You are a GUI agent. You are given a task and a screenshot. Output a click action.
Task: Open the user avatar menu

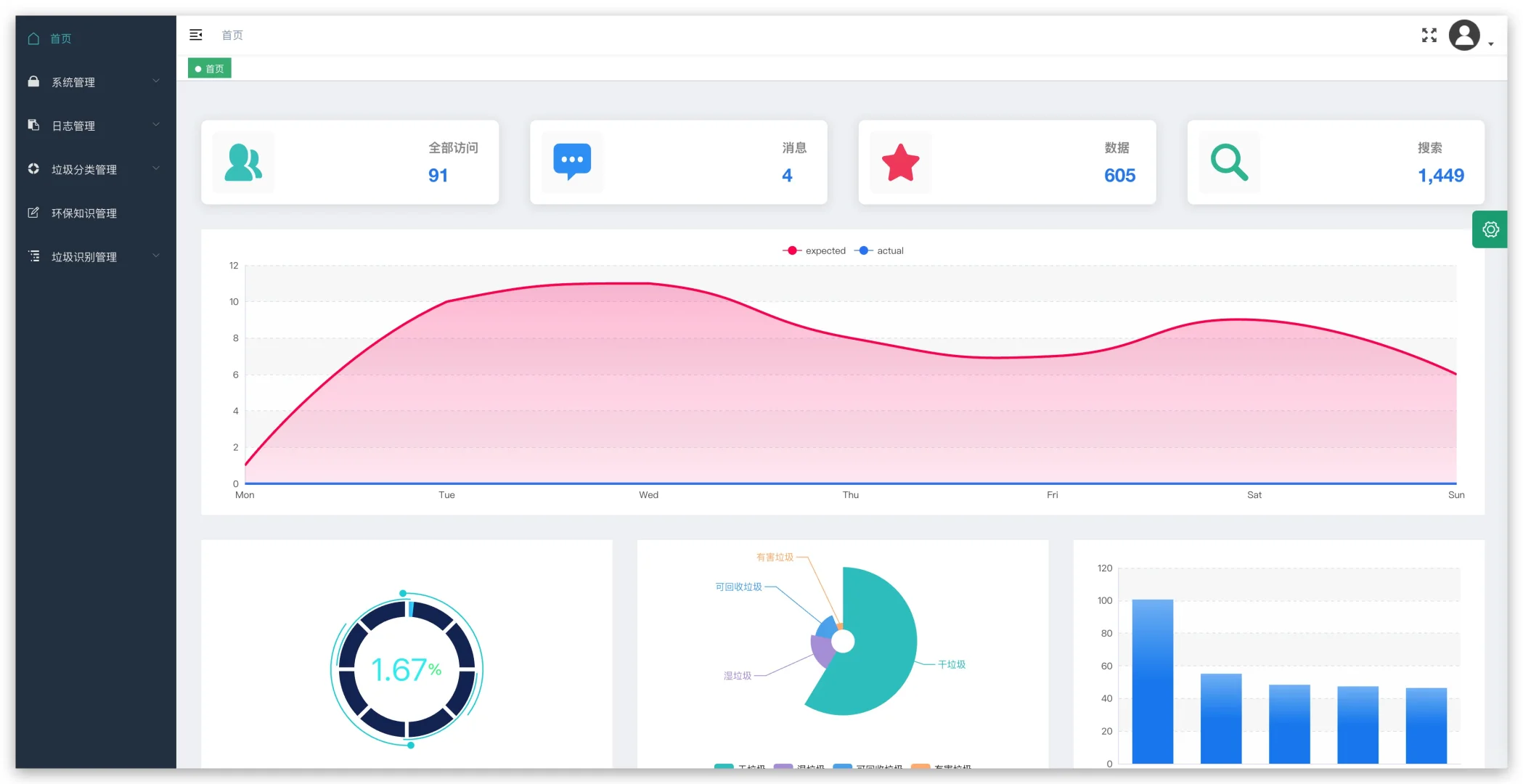1465,36
